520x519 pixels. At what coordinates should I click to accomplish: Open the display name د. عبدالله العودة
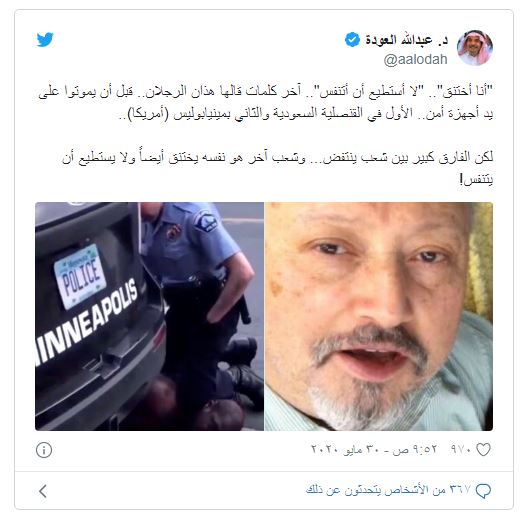point(407,40)
